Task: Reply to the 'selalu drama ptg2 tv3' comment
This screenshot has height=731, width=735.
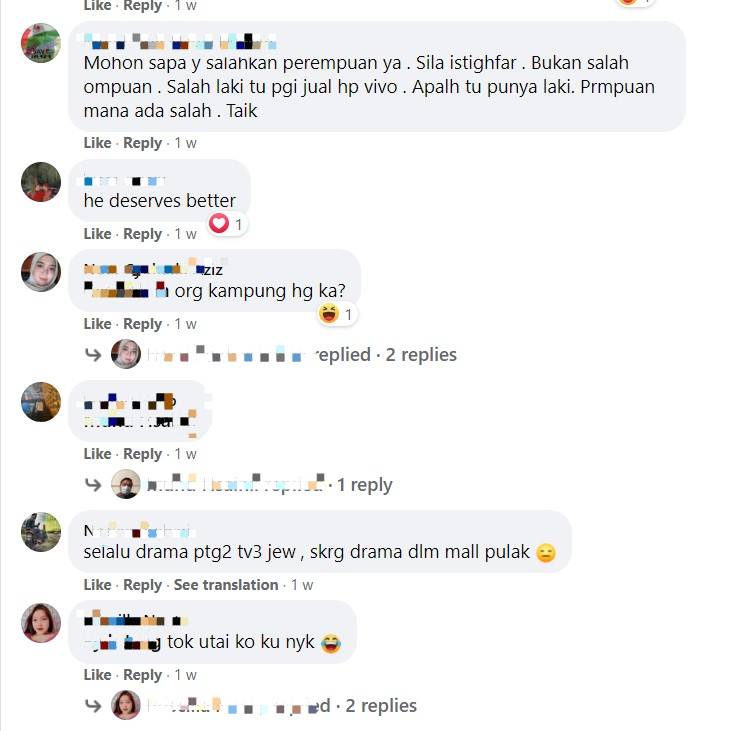Action: click(142, 585)
